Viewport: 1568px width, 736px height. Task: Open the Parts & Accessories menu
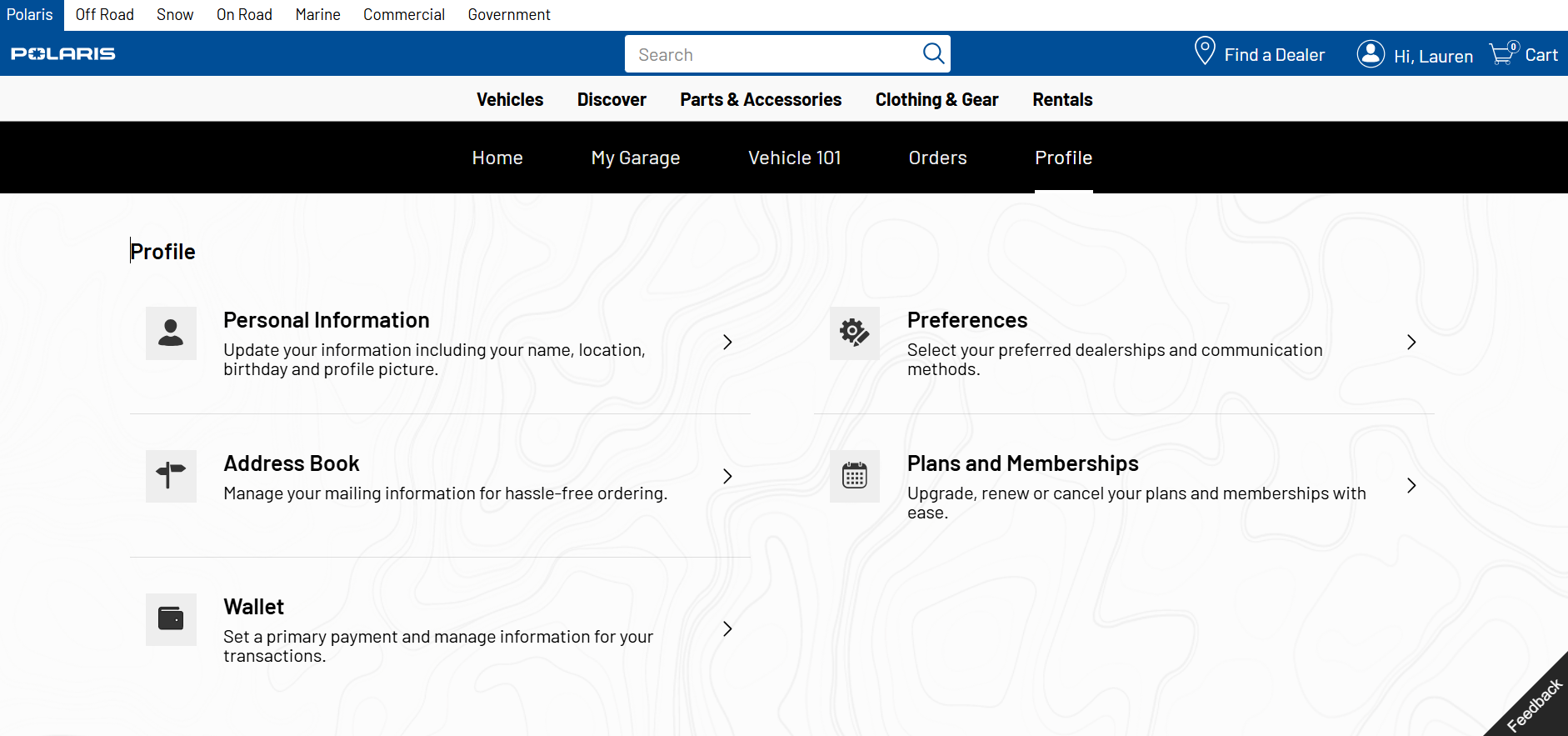point(761,99)
